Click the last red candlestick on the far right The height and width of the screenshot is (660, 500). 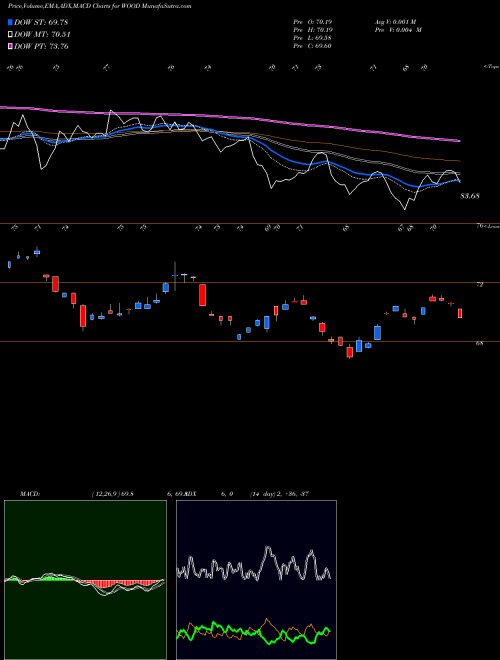pos(460,313)
